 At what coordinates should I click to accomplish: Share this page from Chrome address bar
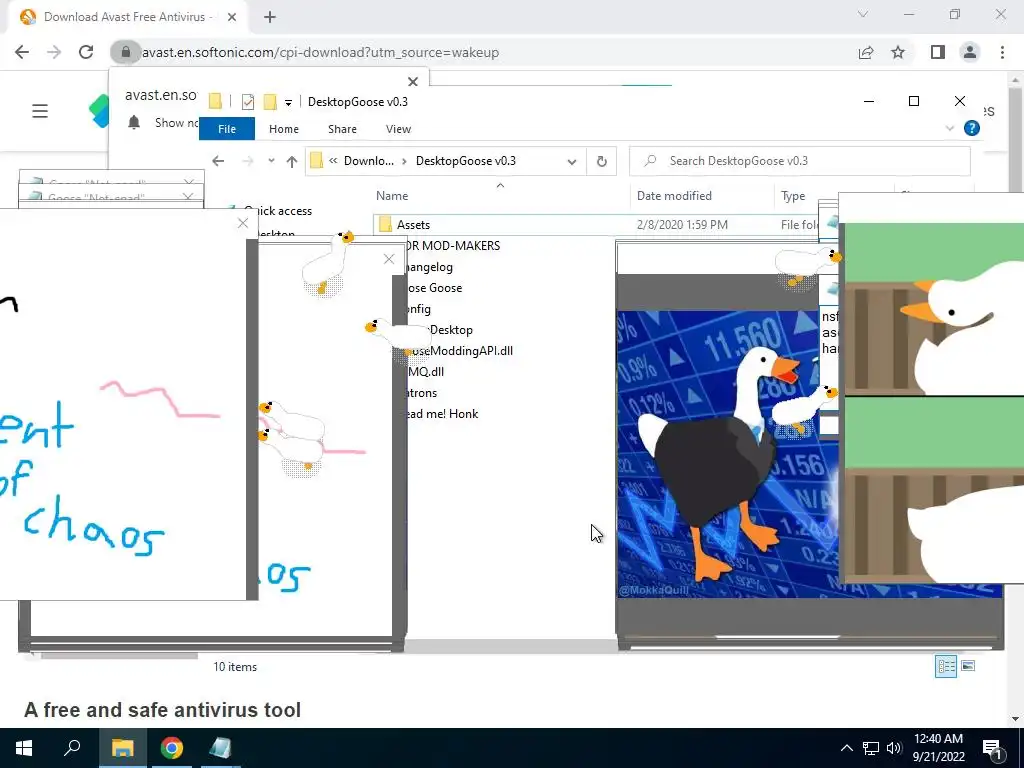point(866,52)
